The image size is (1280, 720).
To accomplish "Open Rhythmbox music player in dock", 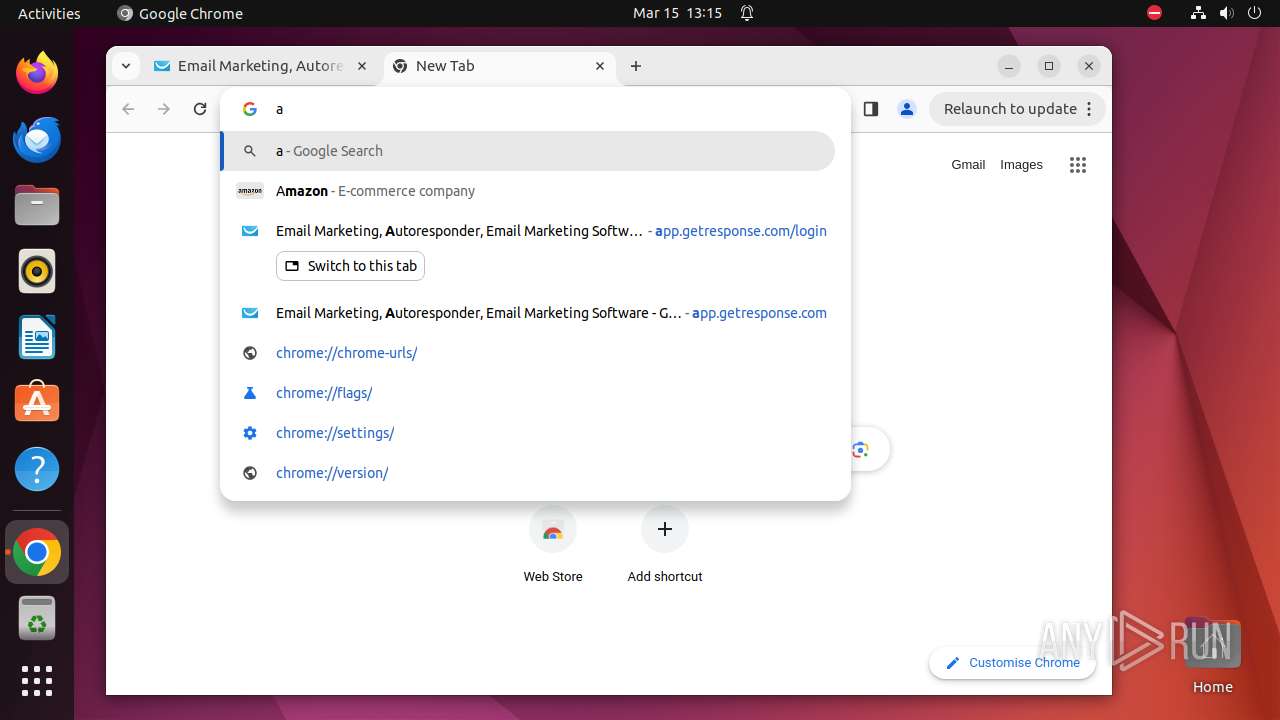I will (37, 271).
